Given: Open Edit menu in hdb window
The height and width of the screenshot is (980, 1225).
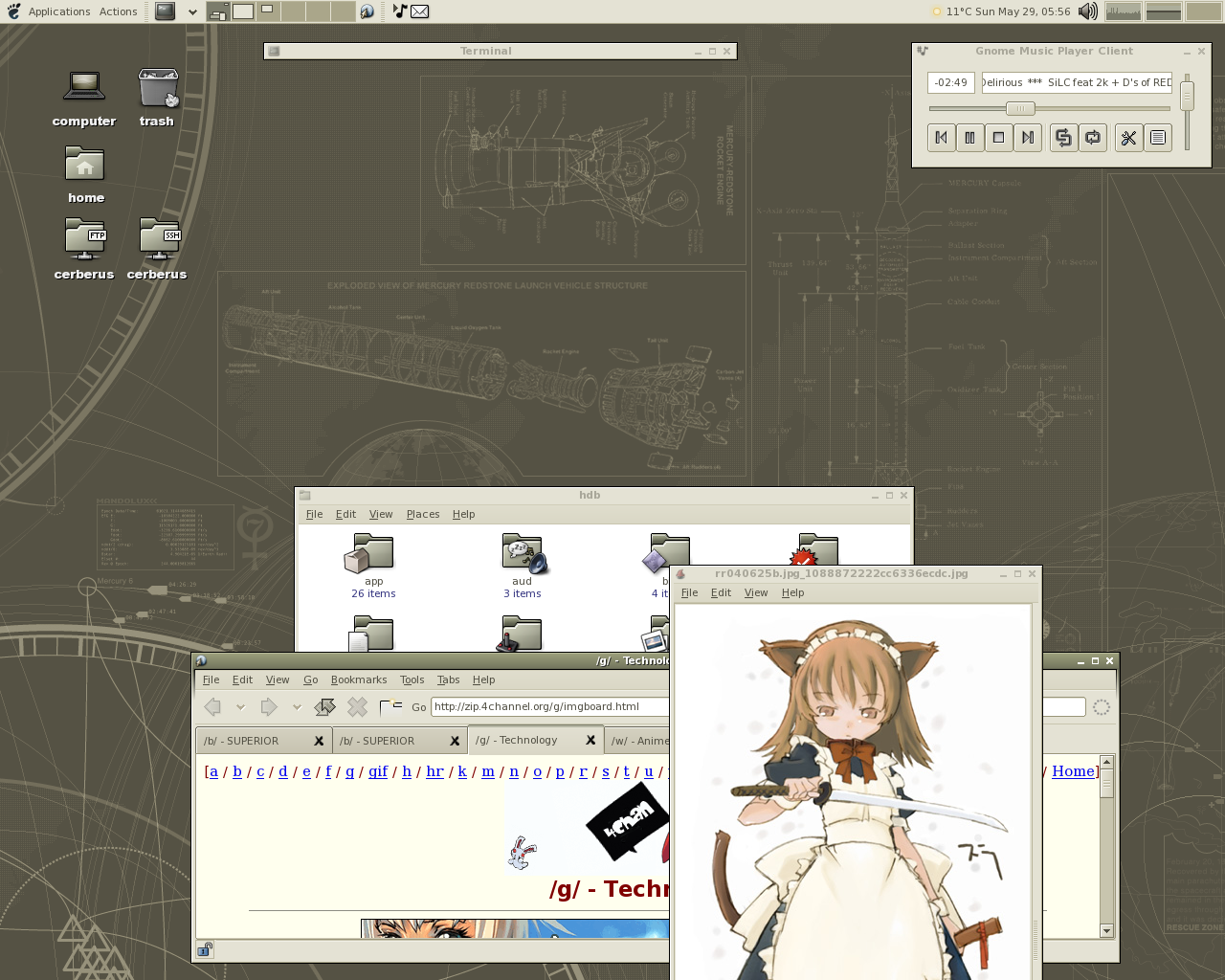Looking at the screenshot, I should pos(345,514).
